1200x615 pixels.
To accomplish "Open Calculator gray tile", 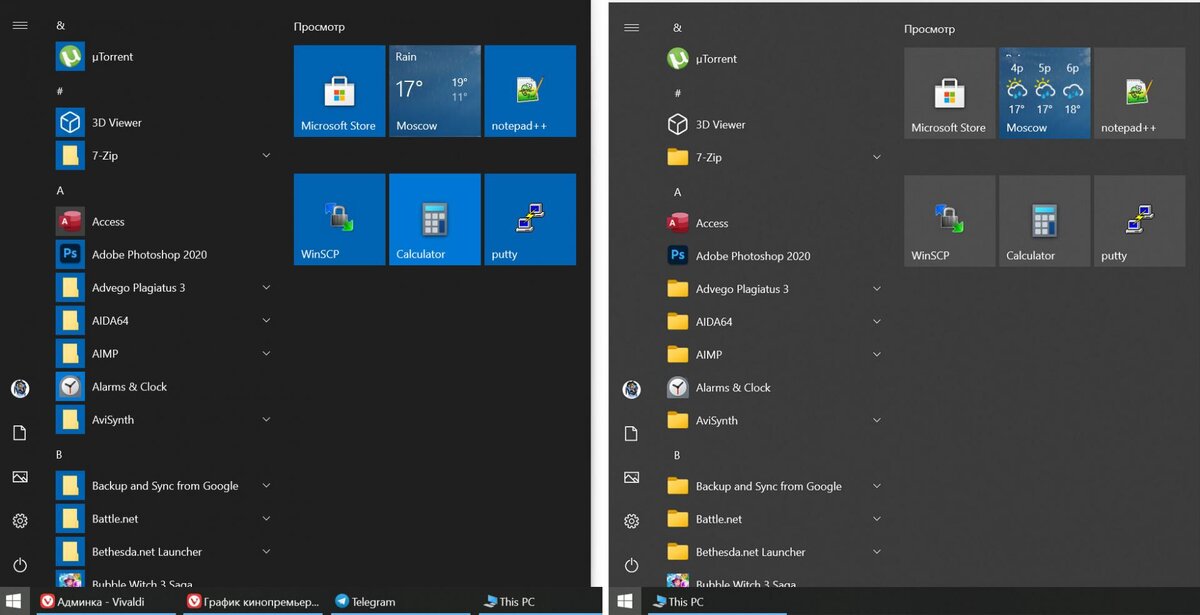I will click(x=1044, y=221).
